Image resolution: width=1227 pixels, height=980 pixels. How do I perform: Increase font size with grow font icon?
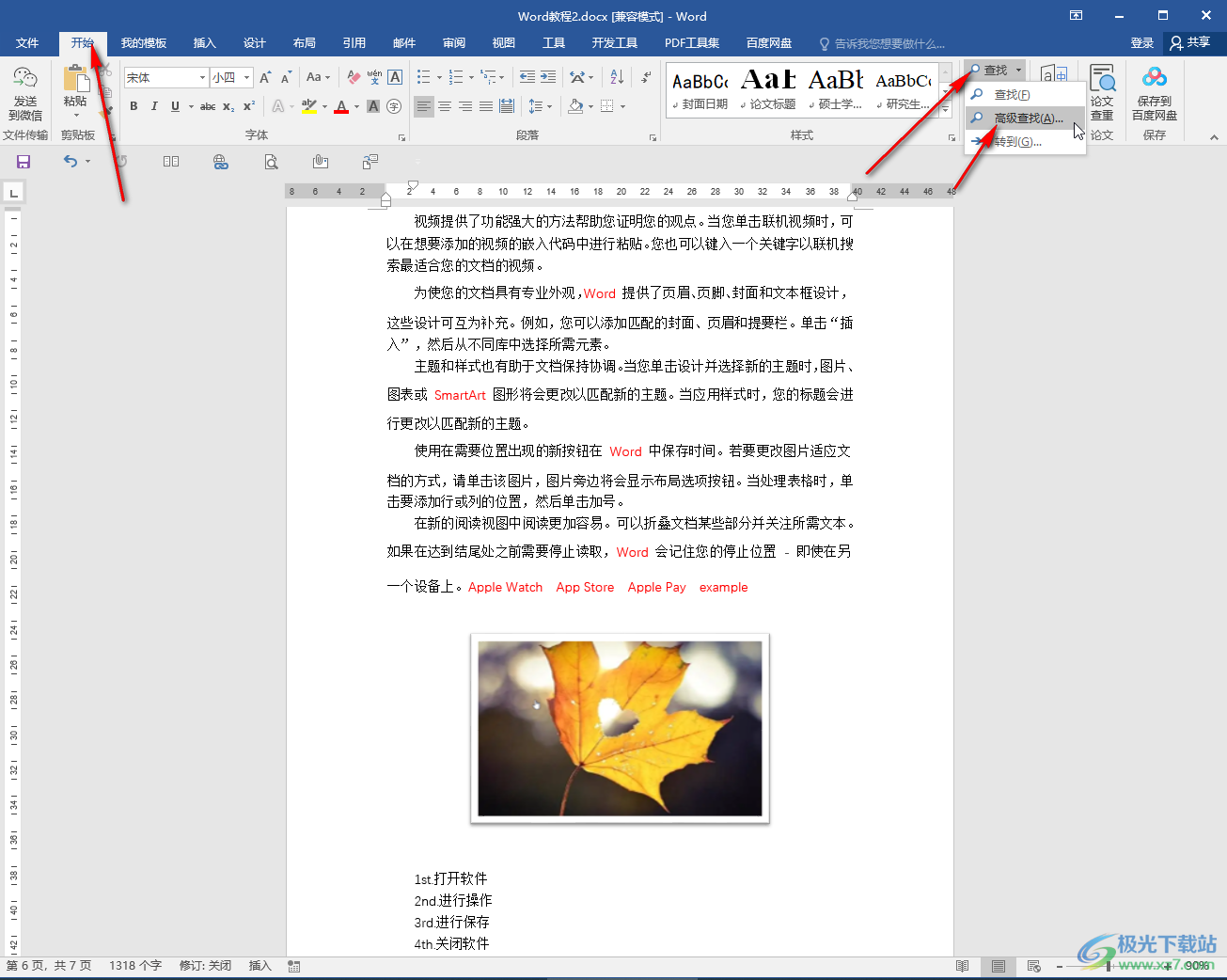(x=265, y=77)
